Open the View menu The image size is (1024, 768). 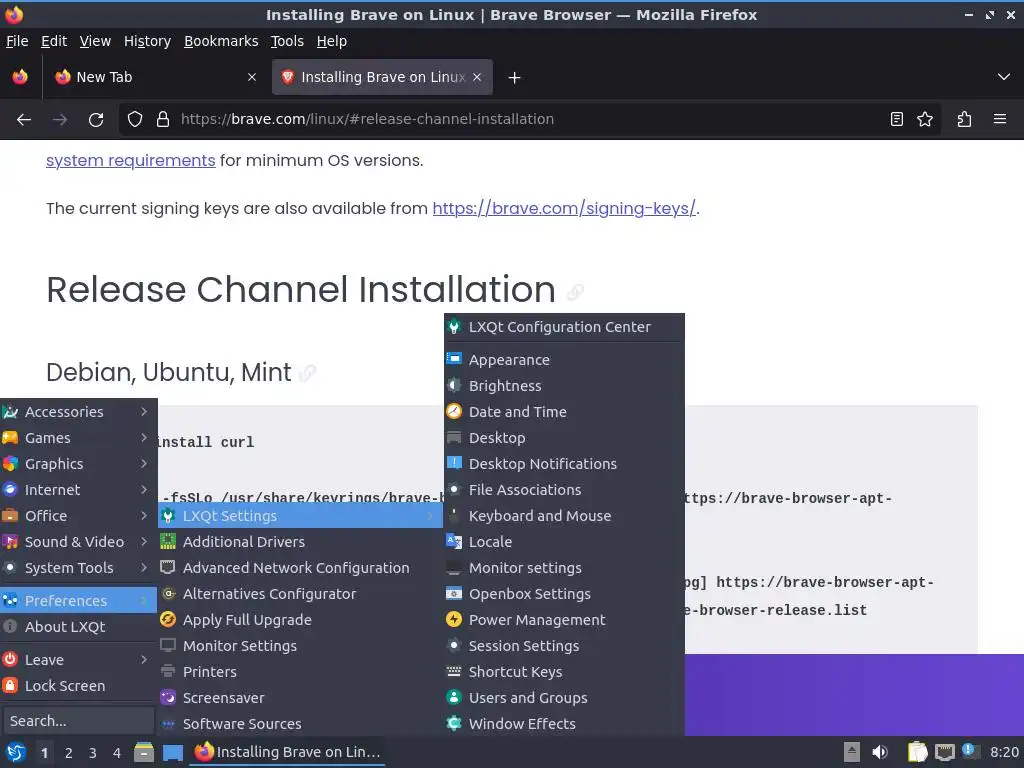(x=95, y=41)
